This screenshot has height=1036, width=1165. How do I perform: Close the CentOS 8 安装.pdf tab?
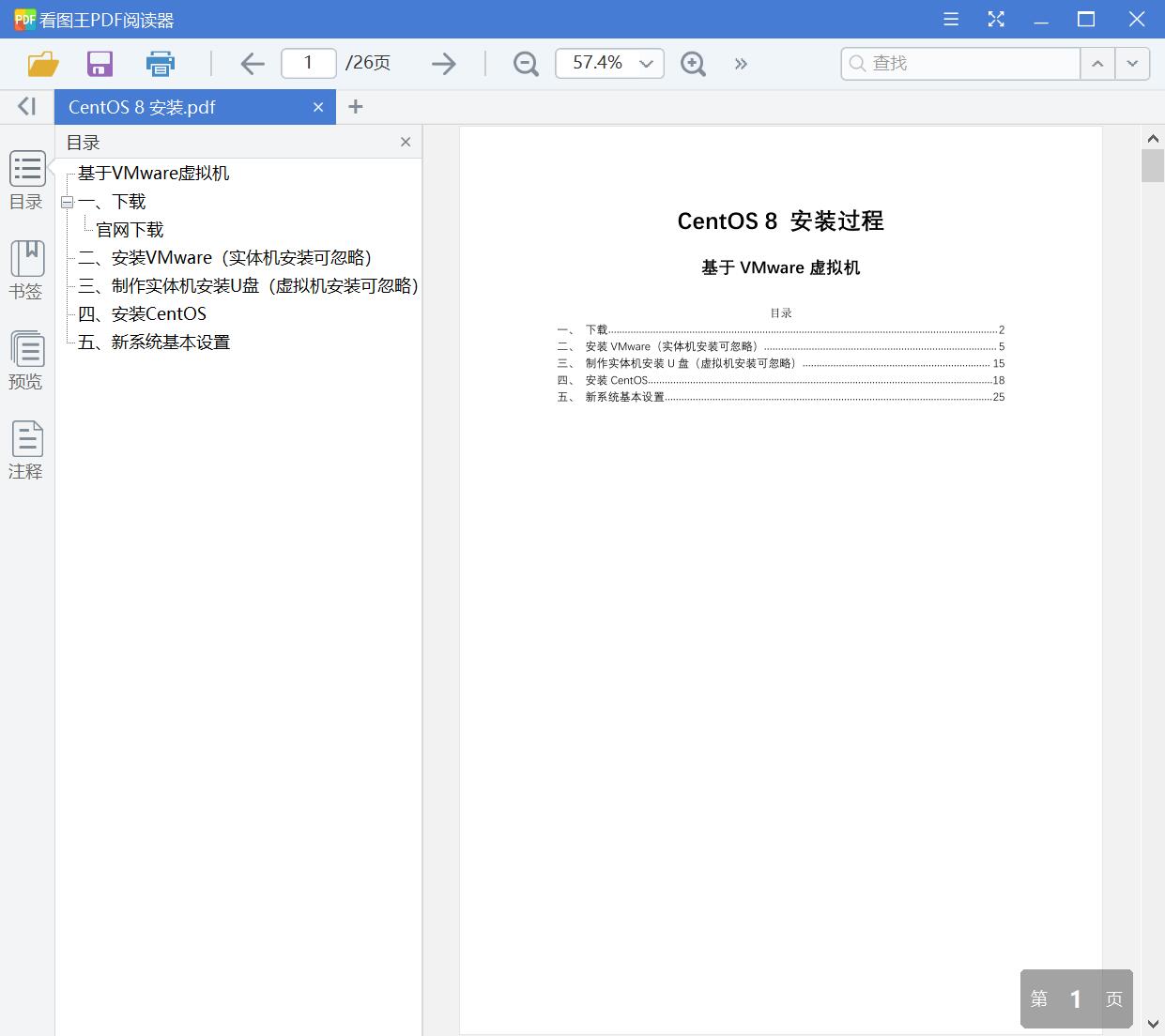click(x=318, y=107)
